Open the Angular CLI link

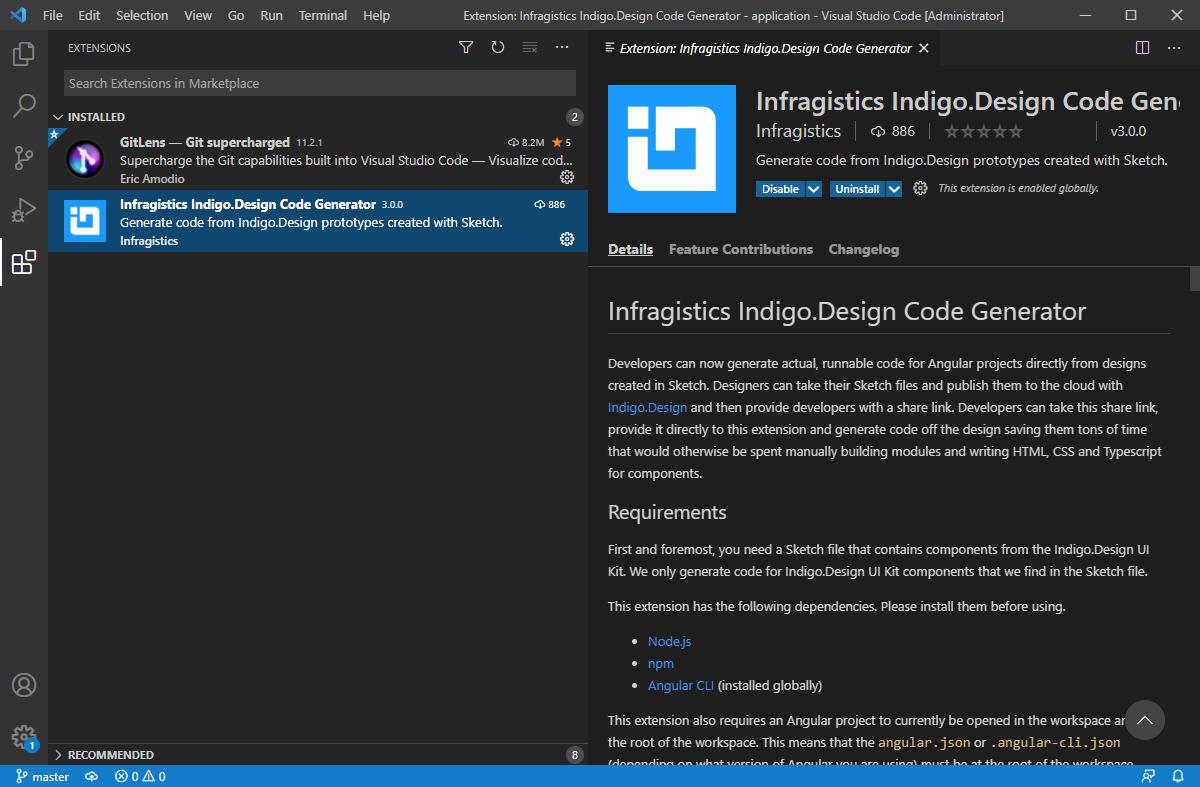tap(681, 685)
